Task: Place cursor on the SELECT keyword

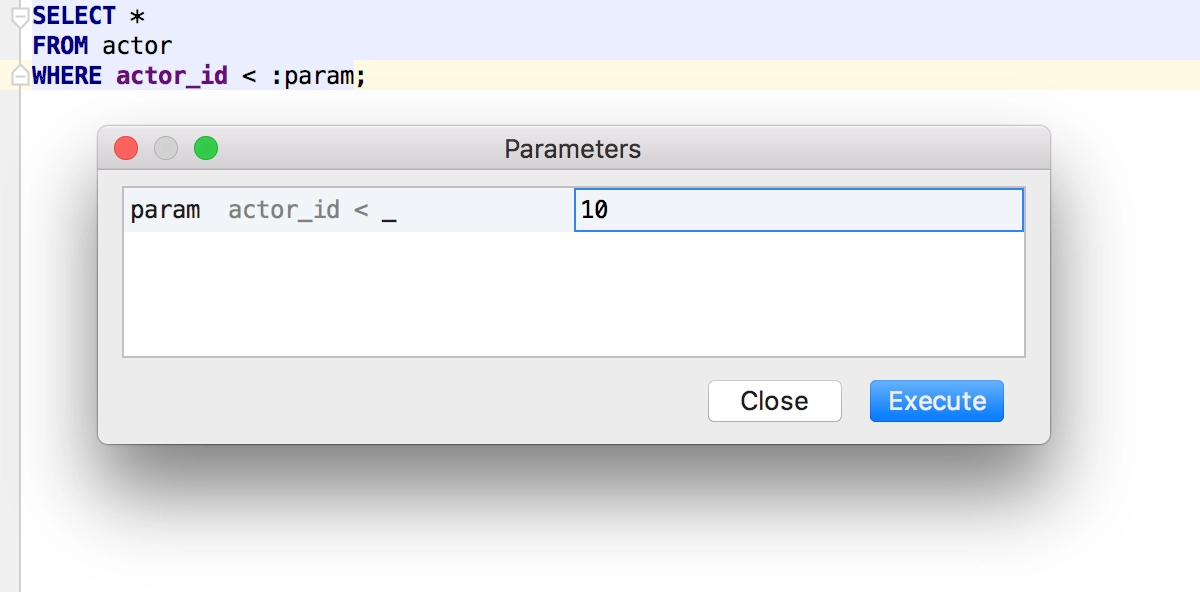Action: pos(74,16)
